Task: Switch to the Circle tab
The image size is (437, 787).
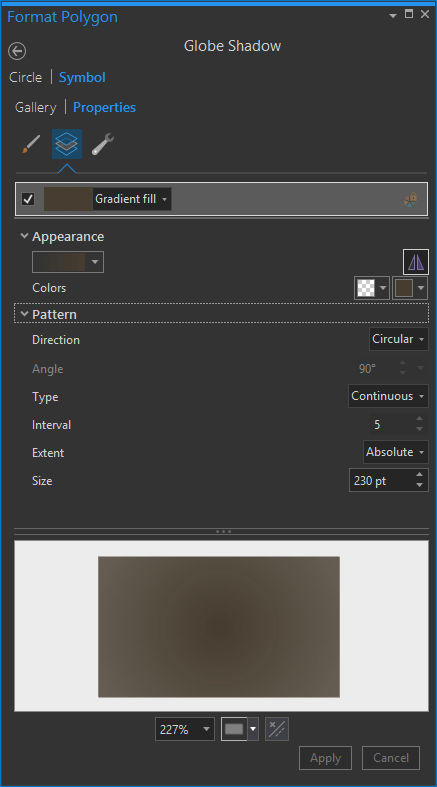Action: 26,77
